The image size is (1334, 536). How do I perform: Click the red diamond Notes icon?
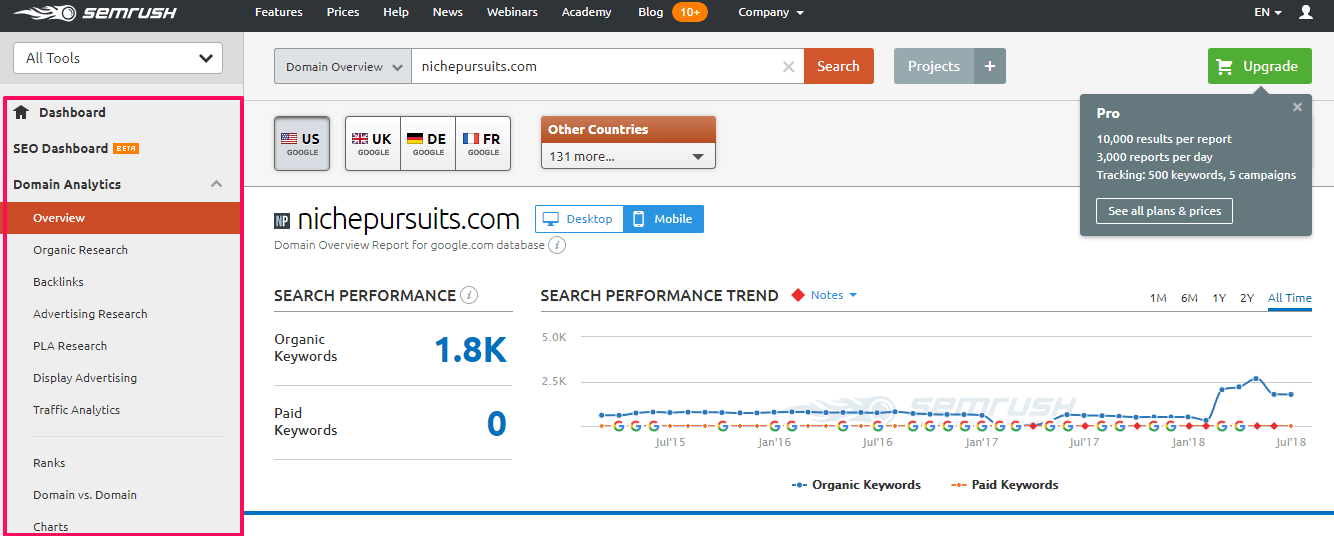[x=798, y=295]
